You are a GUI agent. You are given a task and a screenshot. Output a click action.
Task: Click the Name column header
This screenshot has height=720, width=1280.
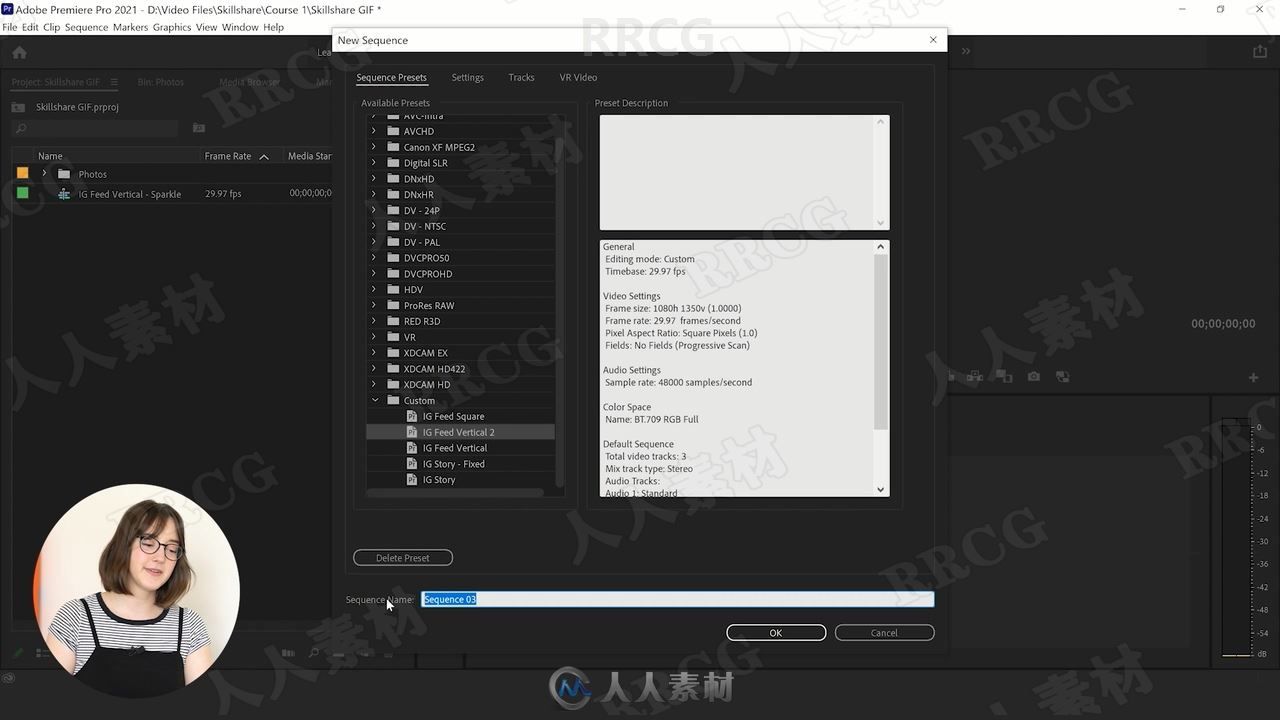click(50, 156)
